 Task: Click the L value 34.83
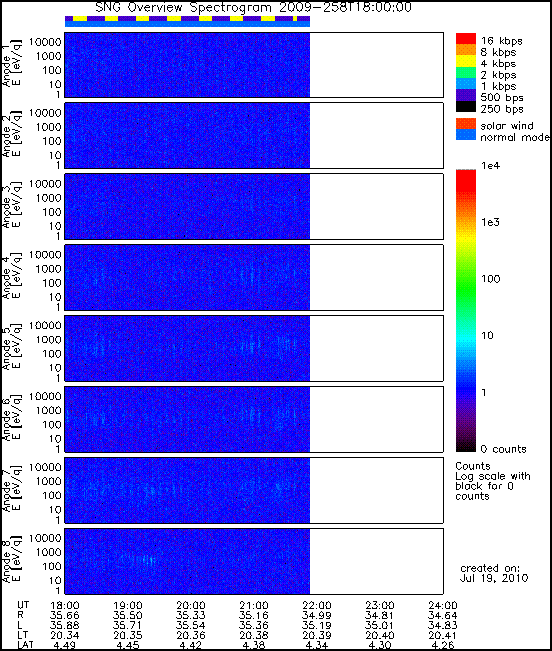(x=443, y=626)
